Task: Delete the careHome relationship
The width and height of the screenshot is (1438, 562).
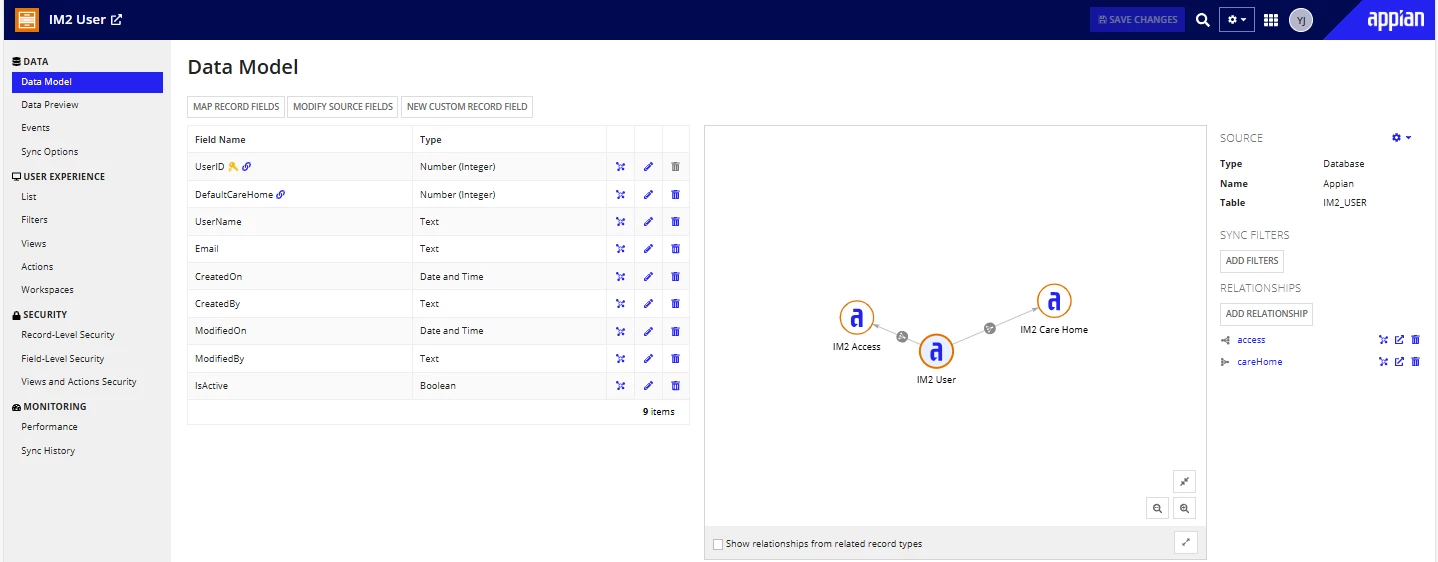Action: click(x=1415, y=362)
